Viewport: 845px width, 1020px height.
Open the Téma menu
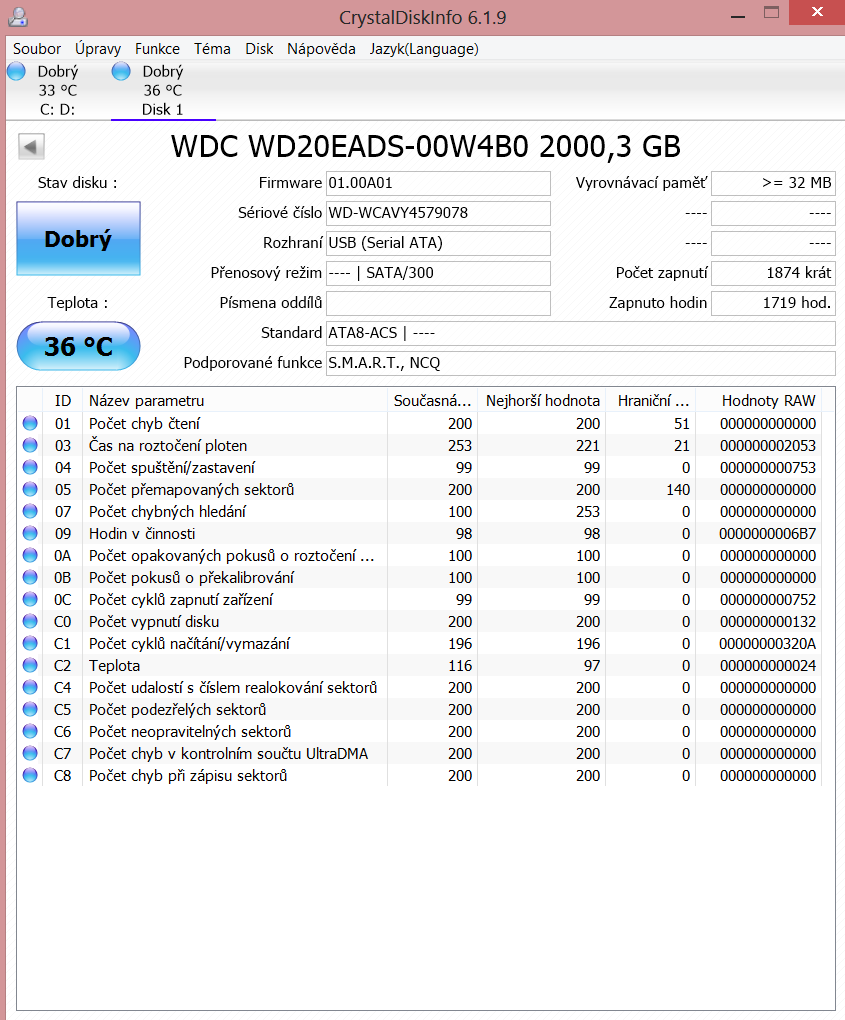(x=212, y=49)
